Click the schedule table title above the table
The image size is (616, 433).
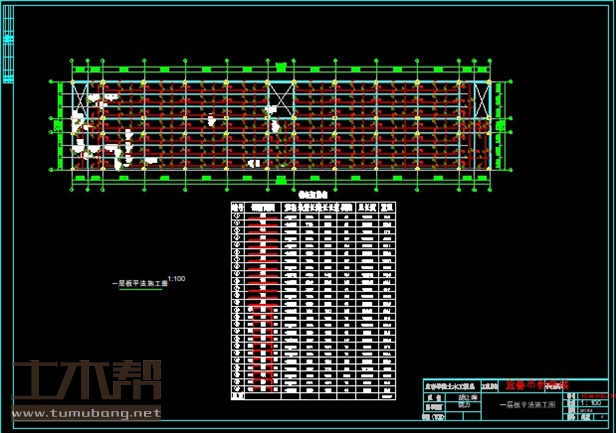click(x=313, y=194)
